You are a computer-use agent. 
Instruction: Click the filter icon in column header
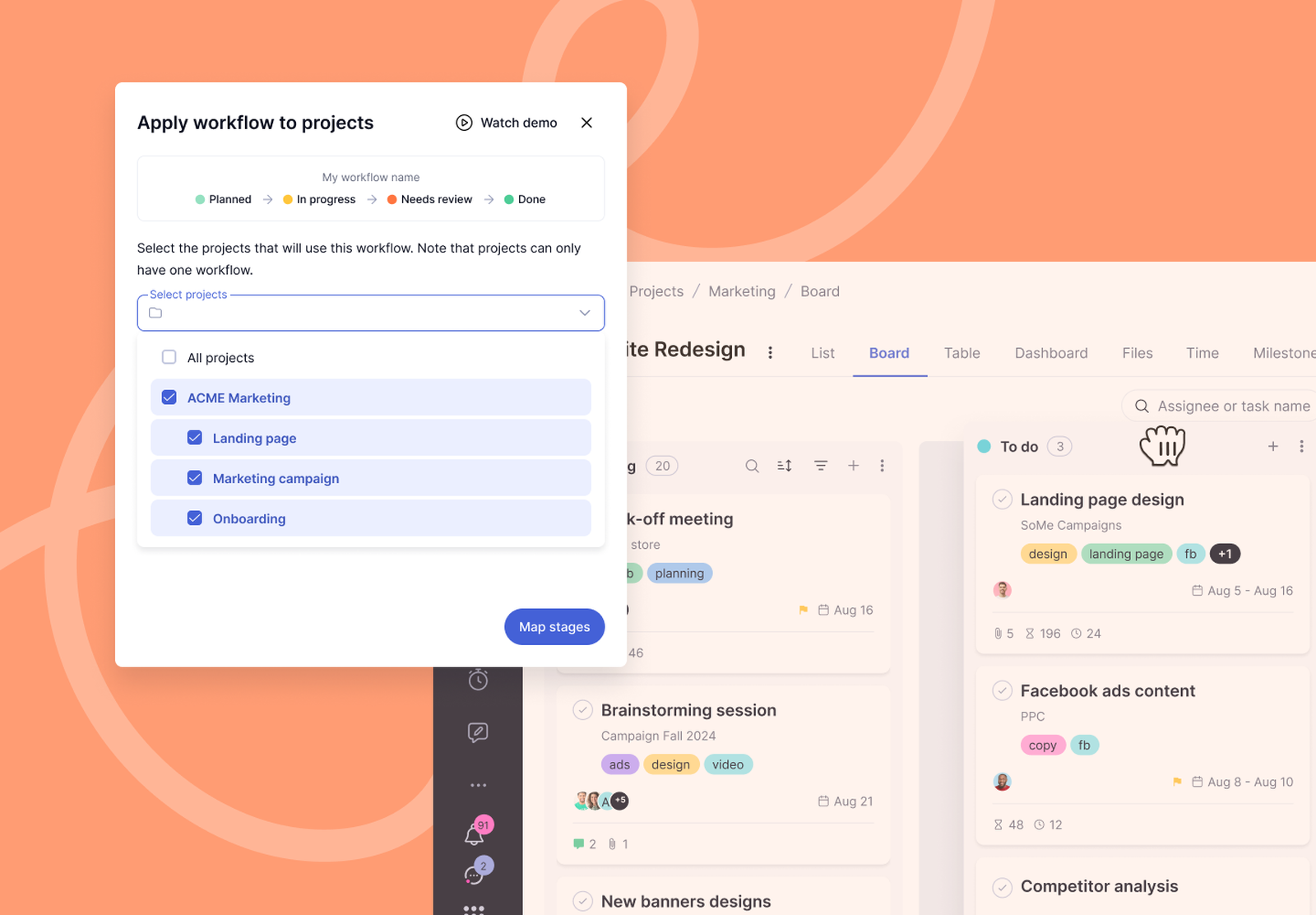coord(821,466)
